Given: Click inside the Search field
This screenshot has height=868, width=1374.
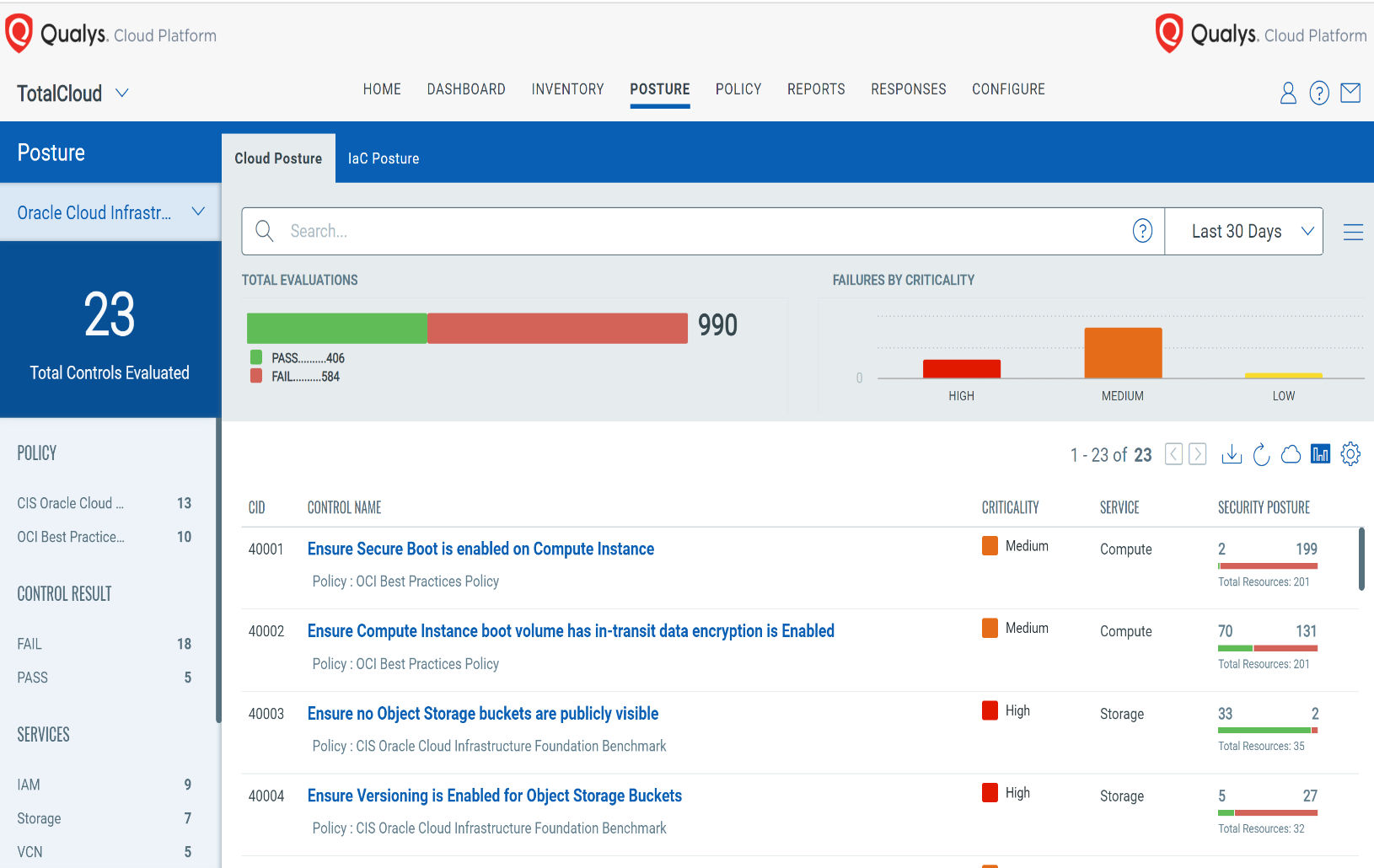Looking at the screenshot, I should click(590, 231).
